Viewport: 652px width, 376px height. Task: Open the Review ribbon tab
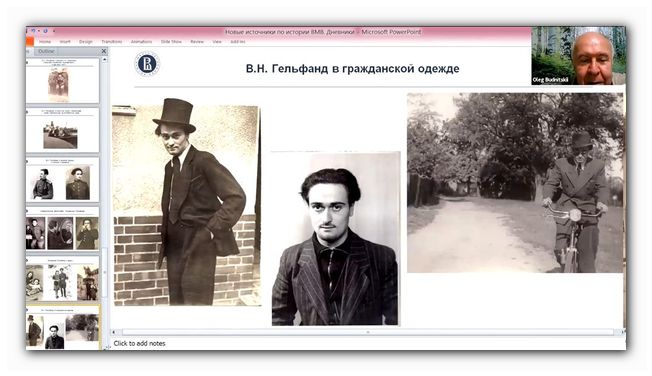pyautogui.click(x=197, y=42)
